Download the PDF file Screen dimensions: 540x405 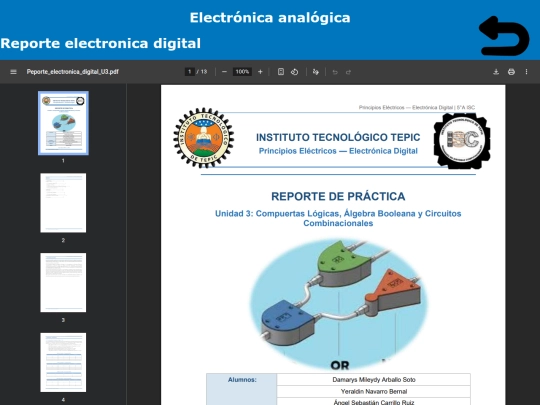(x=496, y=72)
